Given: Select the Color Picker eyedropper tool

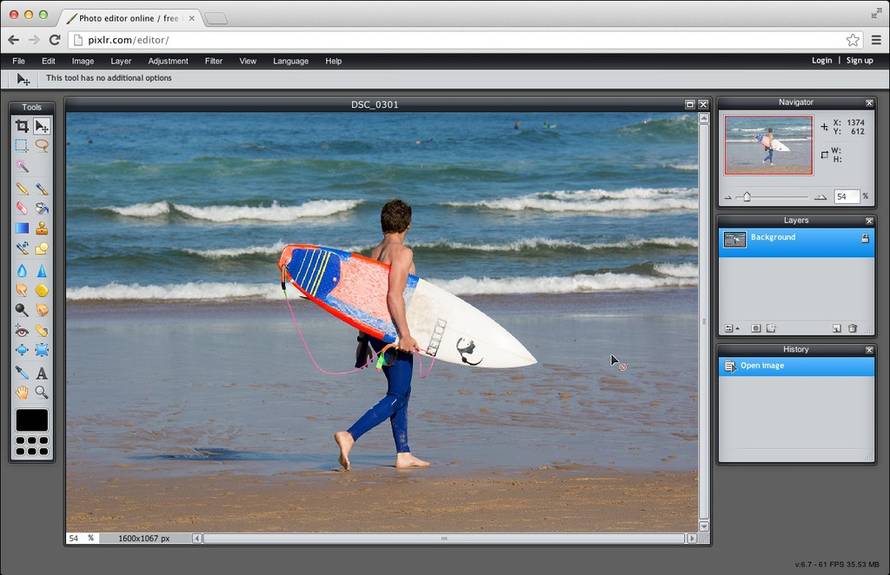Looking at the screenshot, I should click(x=22, y=372).
